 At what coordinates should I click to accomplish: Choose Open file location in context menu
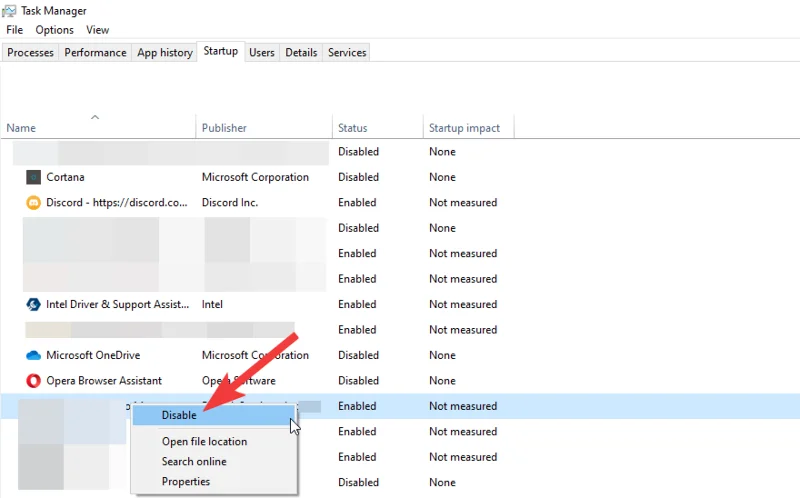point(204,441)
